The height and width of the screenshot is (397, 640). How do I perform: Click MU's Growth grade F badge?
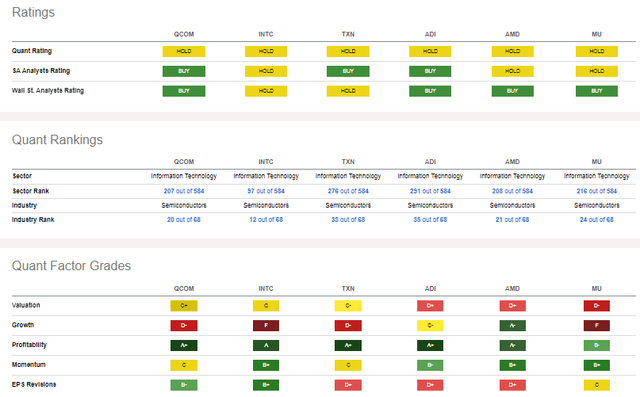point(597,326)
